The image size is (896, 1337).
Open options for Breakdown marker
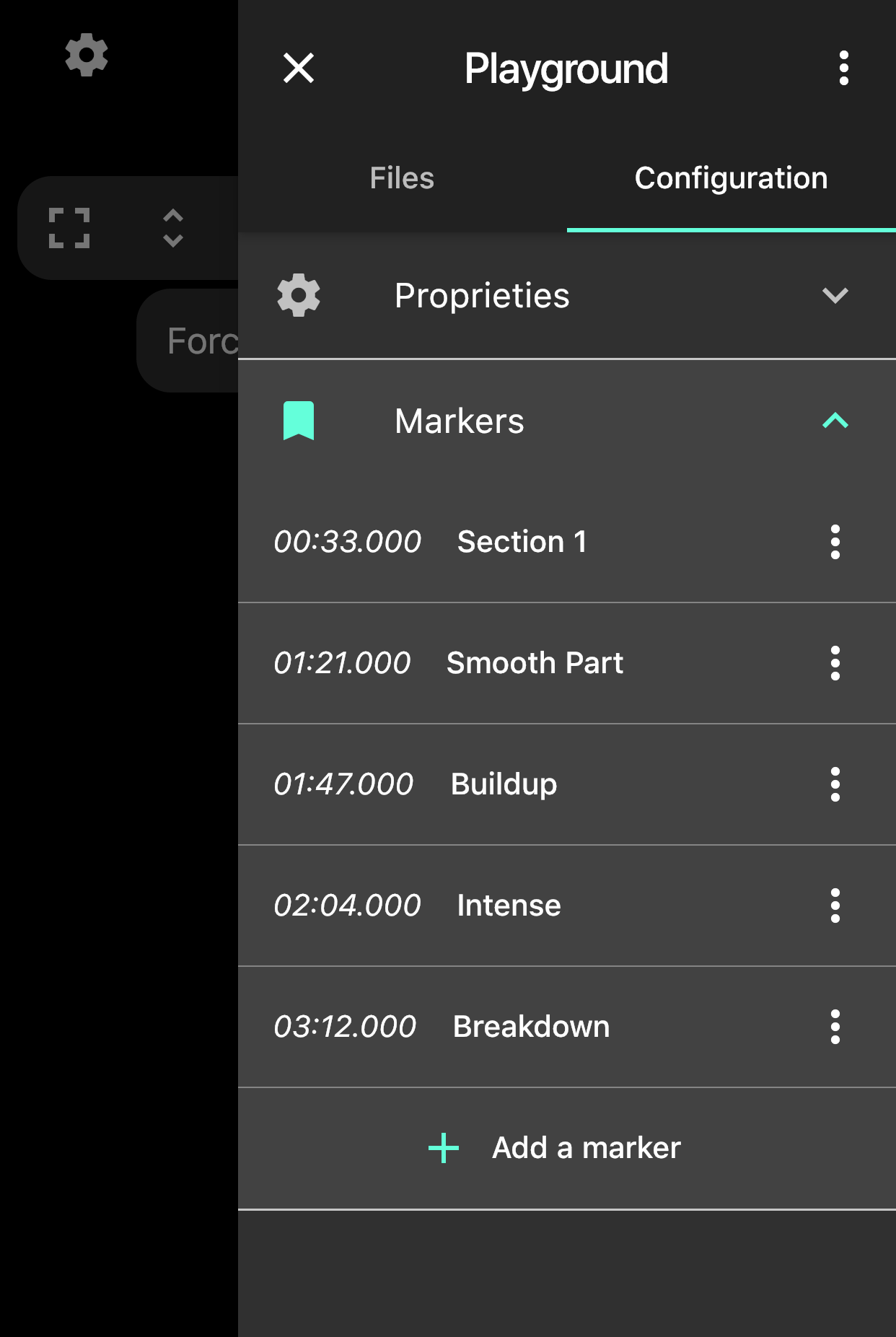tap(835, 1027)
